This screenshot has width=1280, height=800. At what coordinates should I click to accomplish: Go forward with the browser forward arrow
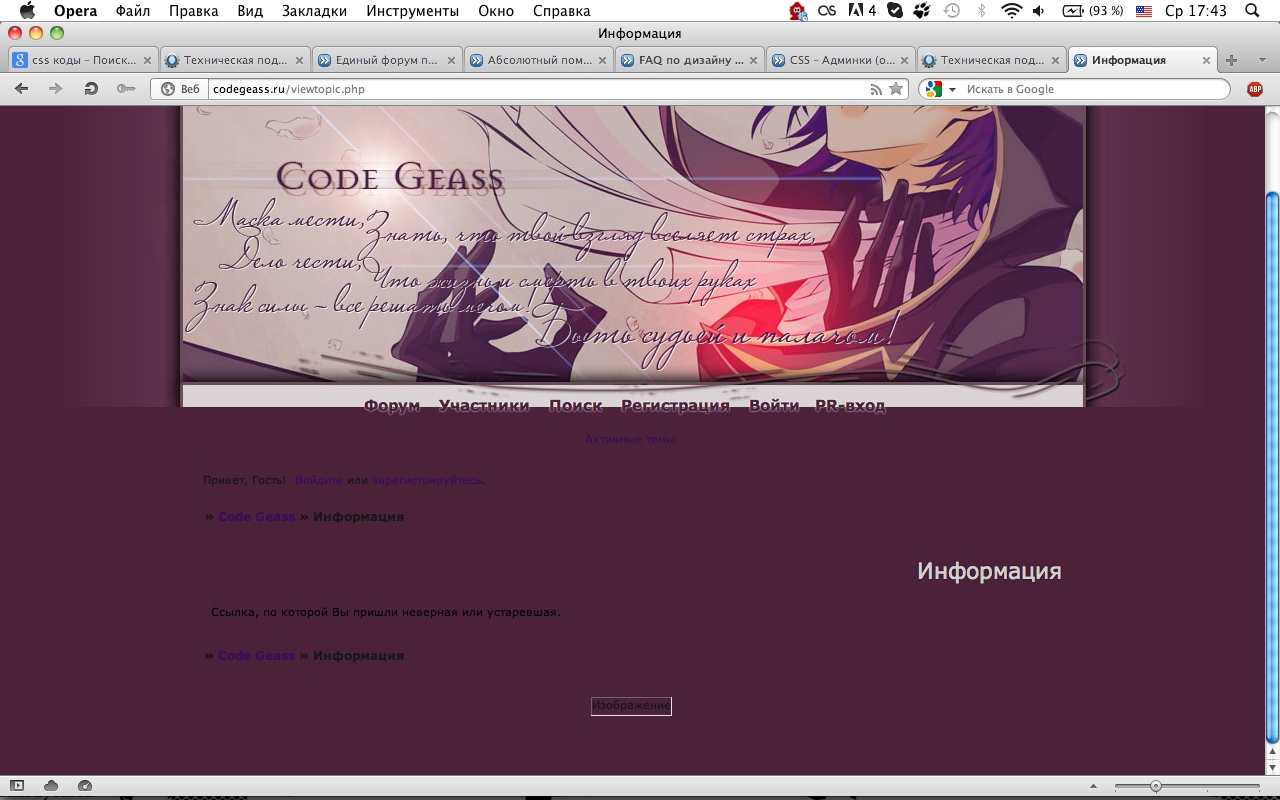point(55,89)
